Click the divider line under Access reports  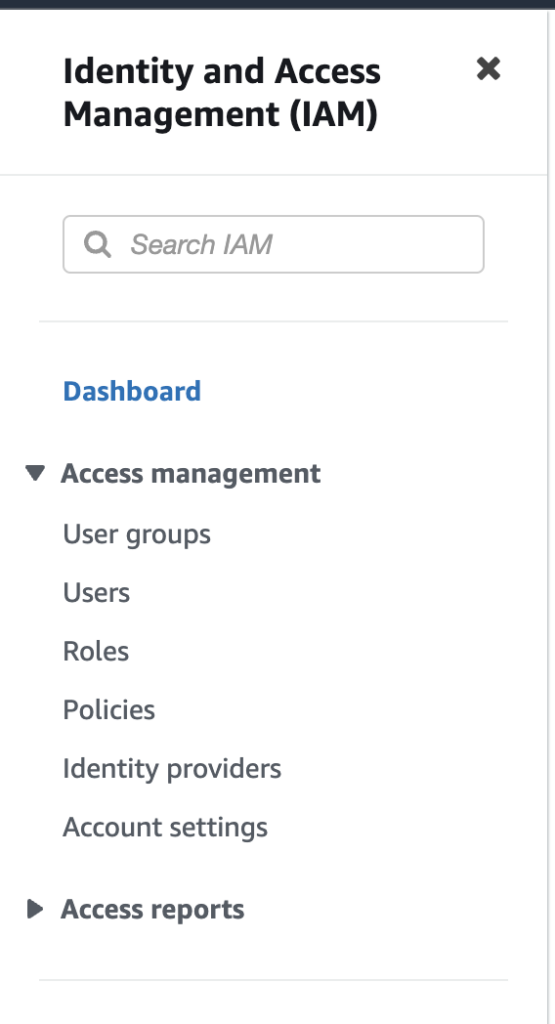pyautogui.click(x=273, y=980)
